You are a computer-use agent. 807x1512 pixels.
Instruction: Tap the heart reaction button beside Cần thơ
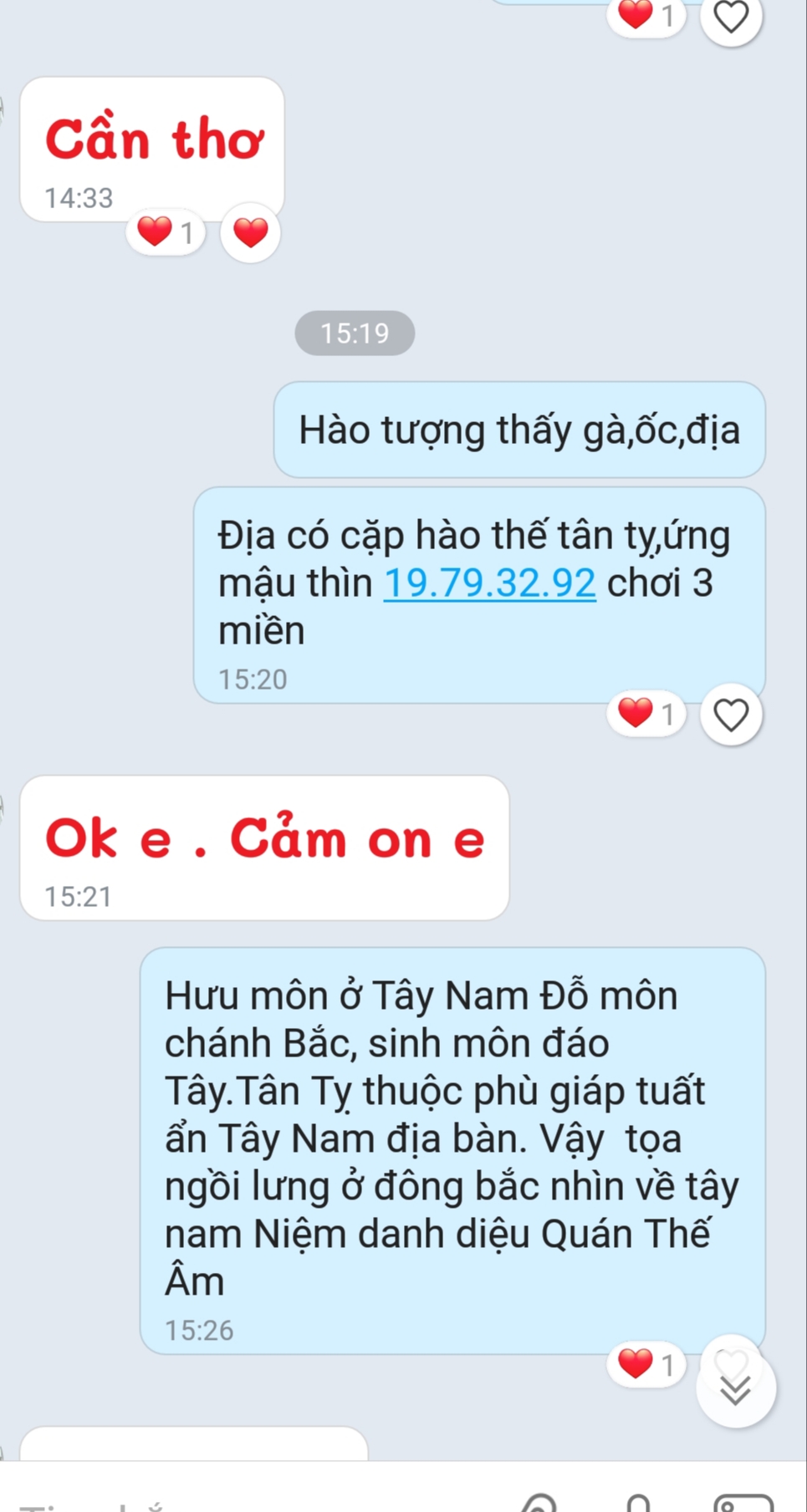(250, 232)
